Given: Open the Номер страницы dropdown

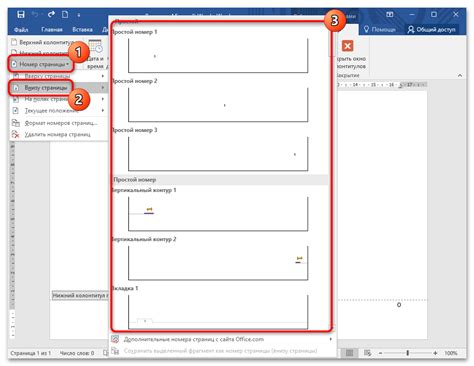Looking at the screenshot, I should 41,64.
